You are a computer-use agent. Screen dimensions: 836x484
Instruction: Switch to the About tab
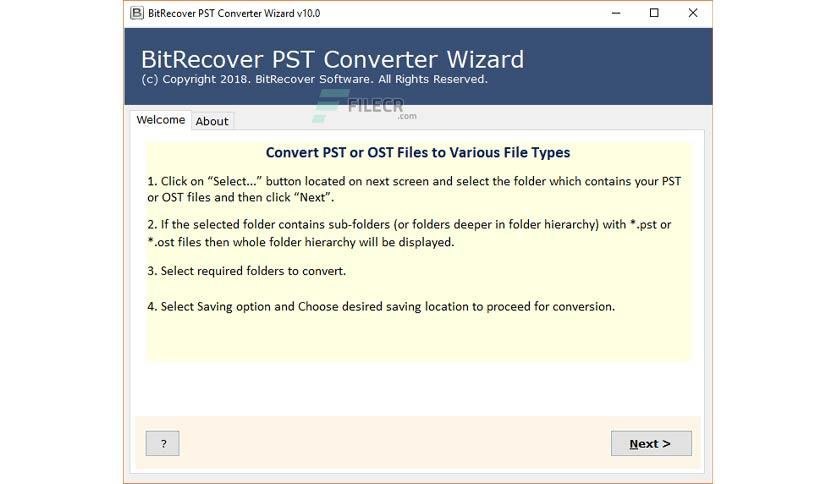pos(212,121)
